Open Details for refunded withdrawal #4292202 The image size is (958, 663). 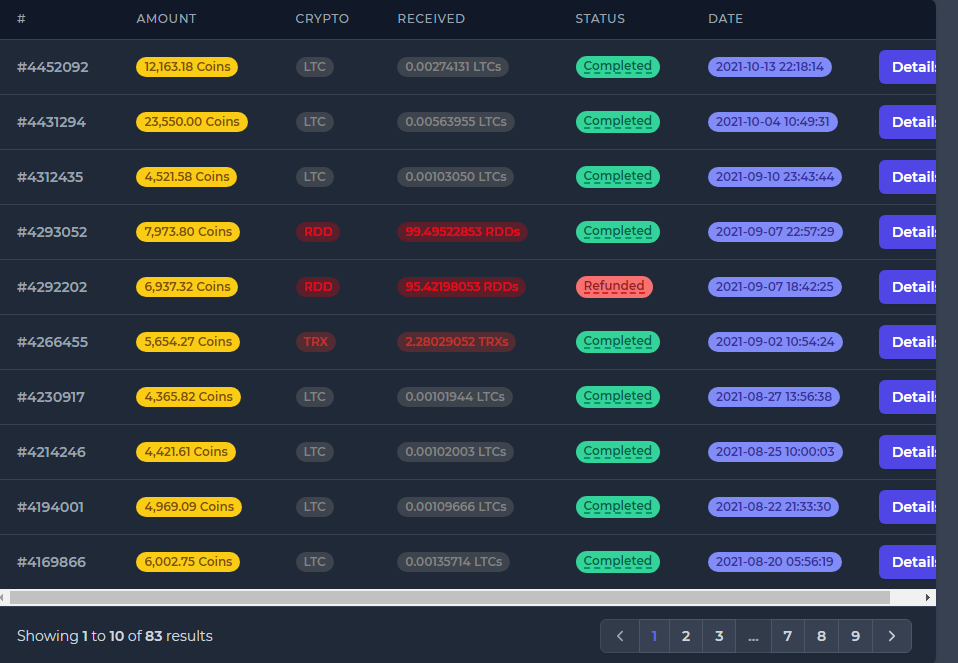(x=907, y=287)
